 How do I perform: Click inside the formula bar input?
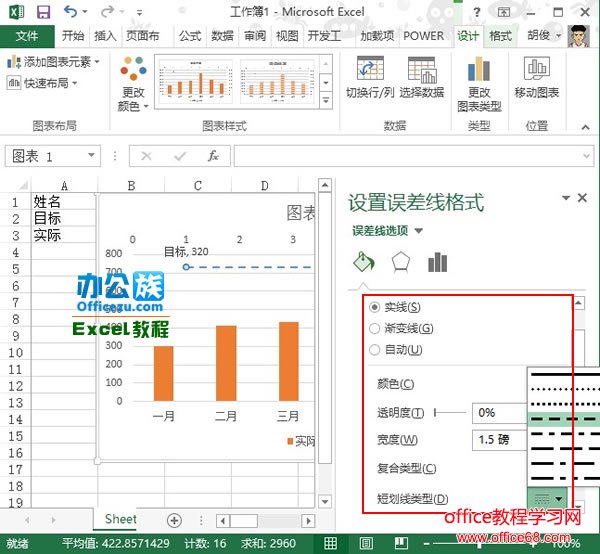click(408, 156)
